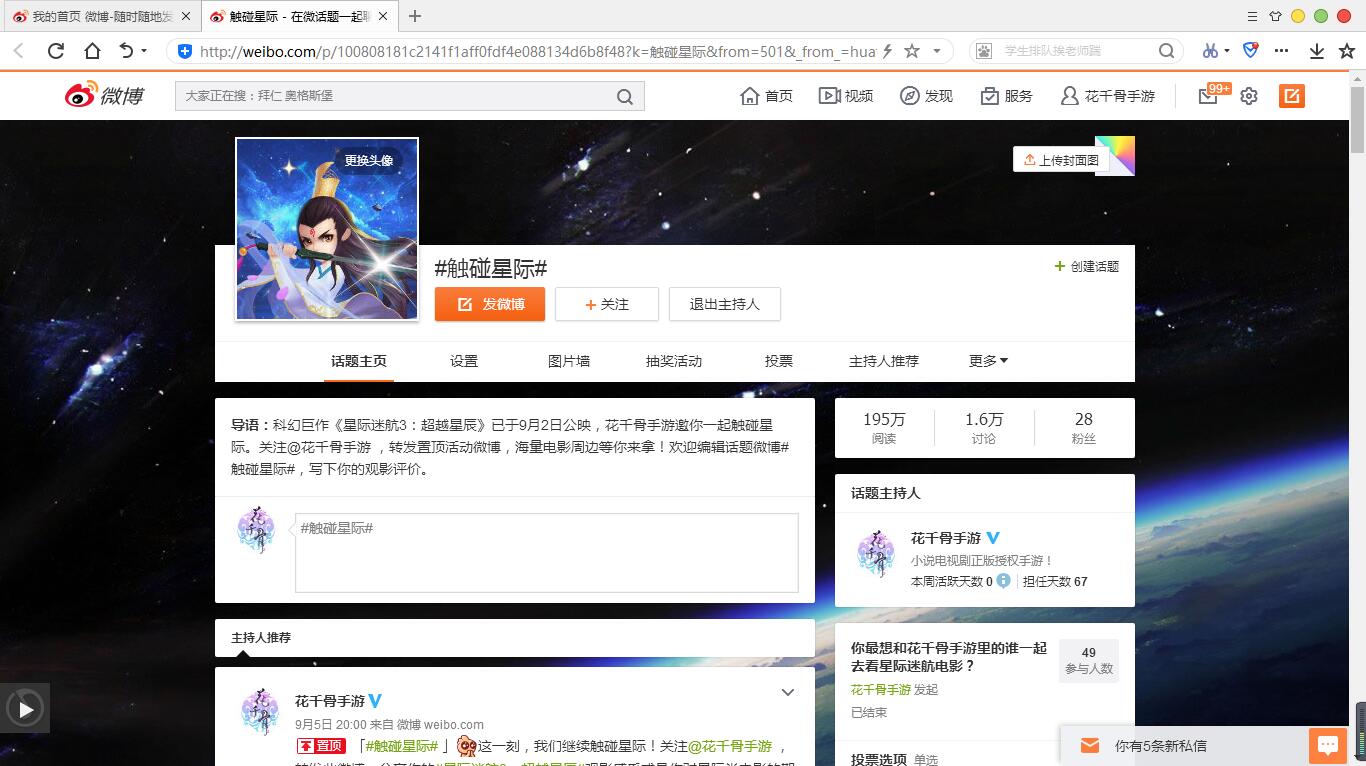Click 更换头像 on topic avatar
Image resolution: width=1366 pixels, height=766 pixels.
tap(369, 160)
